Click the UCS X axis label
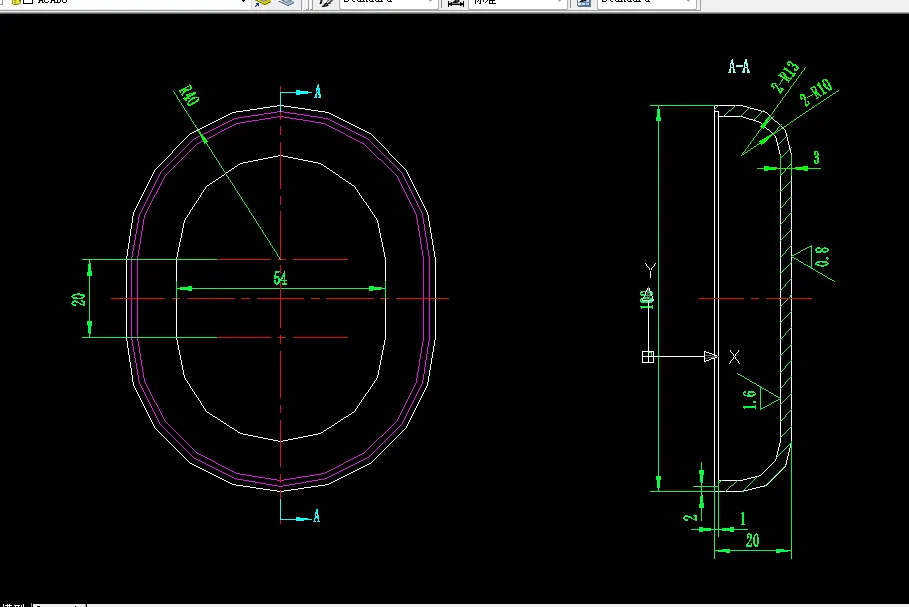The height and width of the screenshot is (607, 909). [735, 357]
